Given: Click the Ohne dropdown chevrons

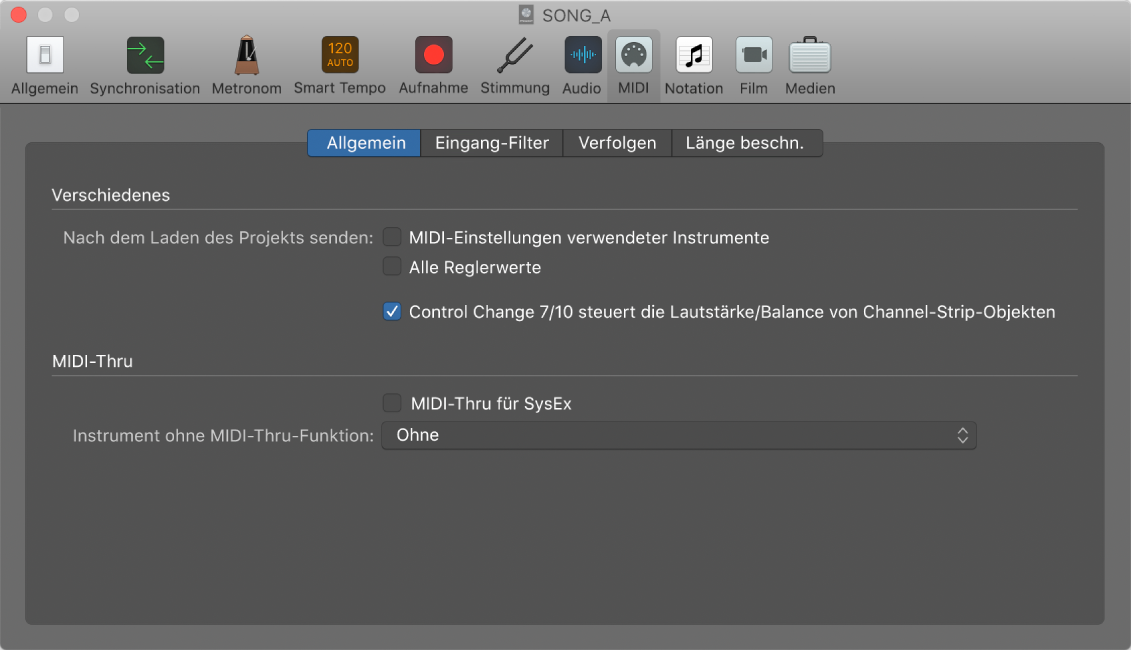Looking at the screenshot, I should tap(962, 435).
